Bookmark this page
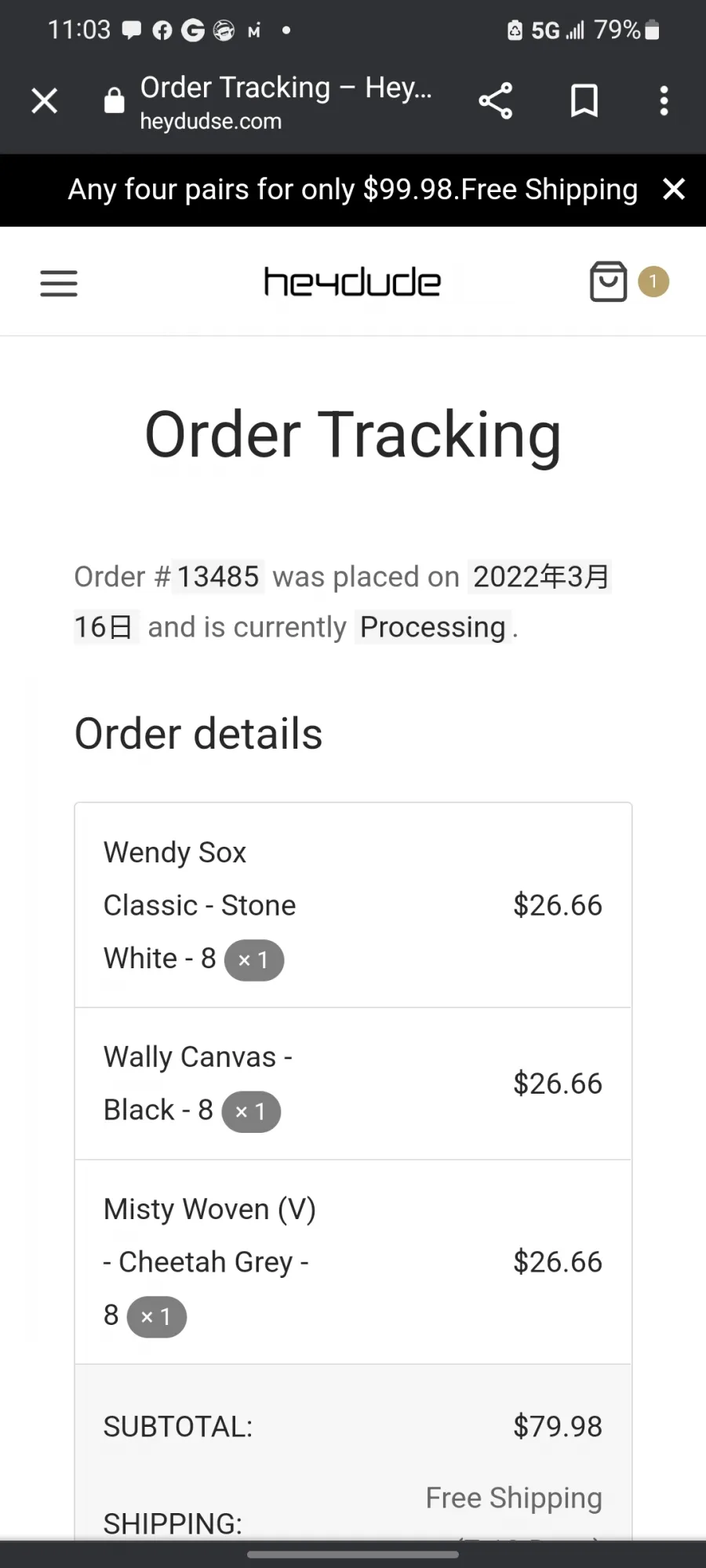Viewport: 706px width, 1568px height. 584,100
